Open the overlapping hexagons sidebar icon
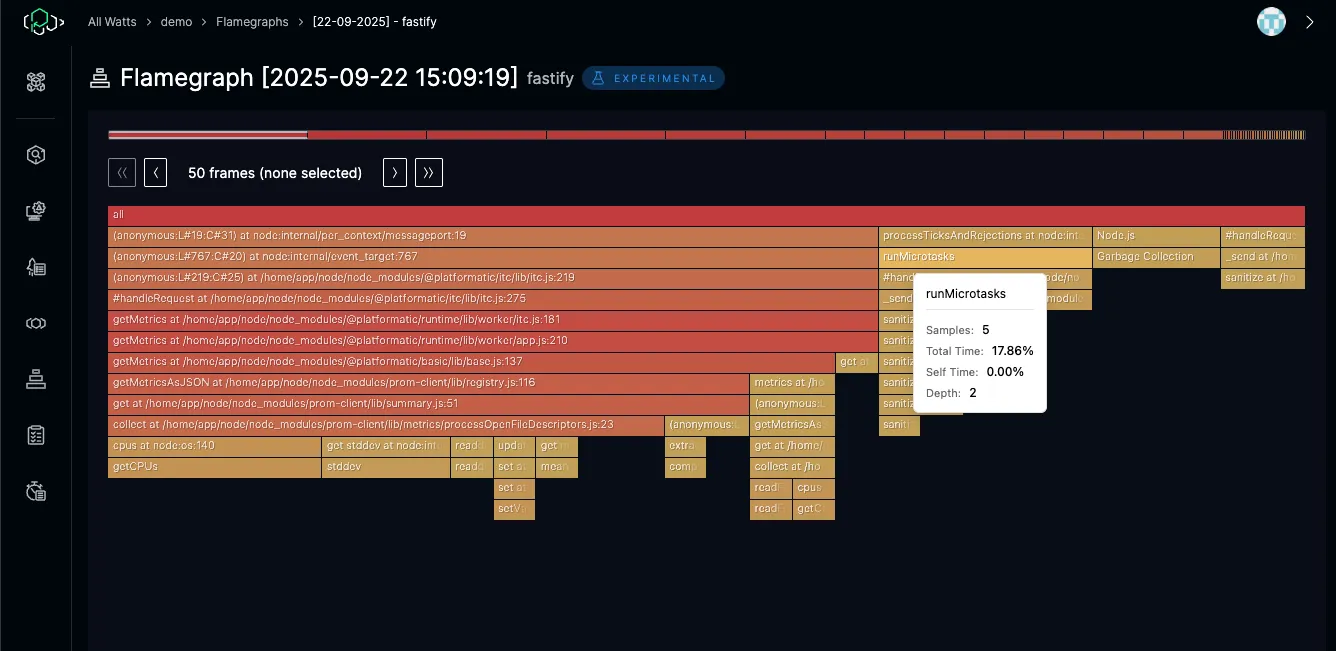Image resolution: width=1336 pixels, height=651 pixels. 36,323
